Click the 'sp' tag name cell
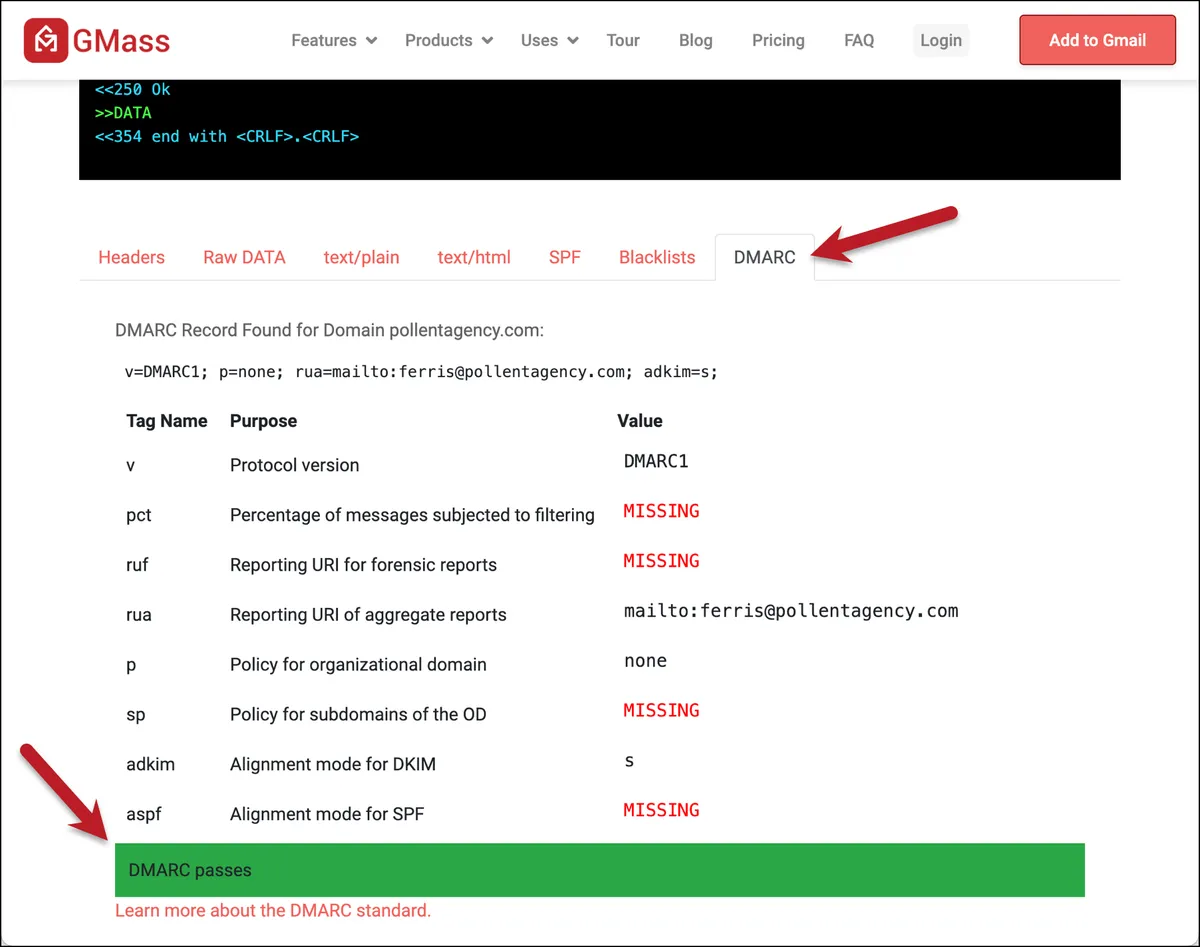 (x=135, y=716)
